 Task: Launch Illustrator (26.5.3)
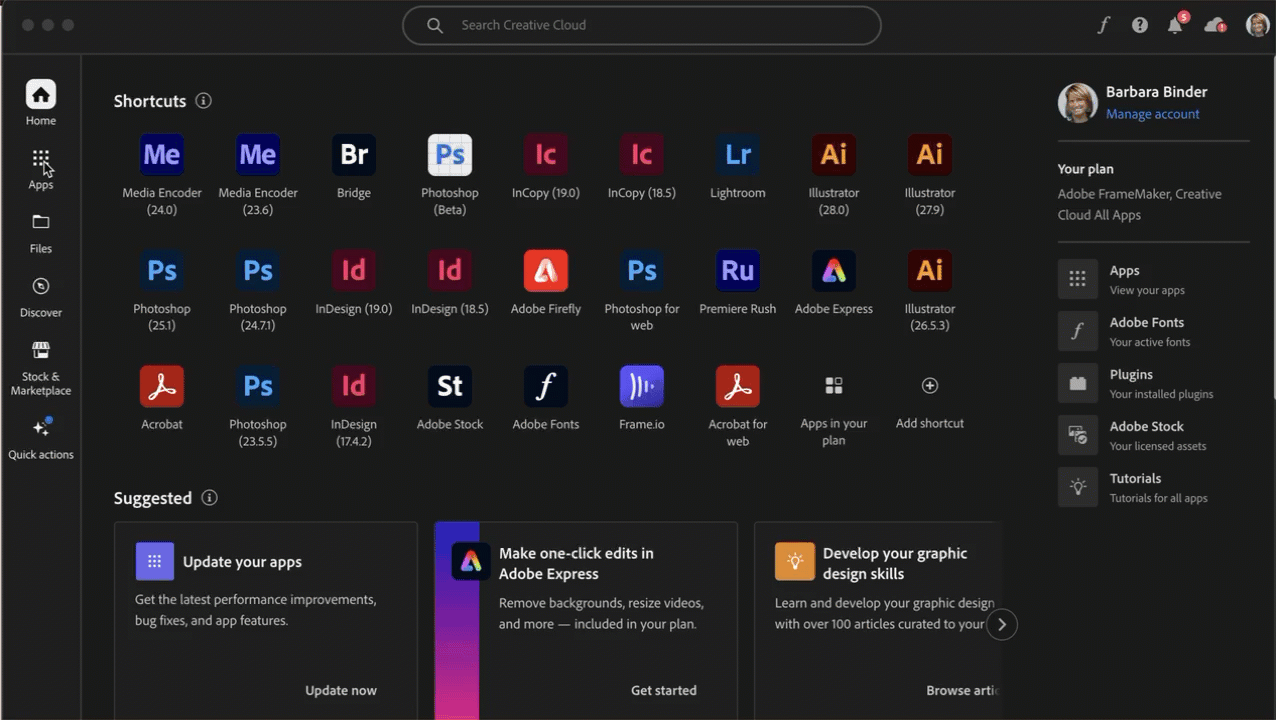pos(930,271)
